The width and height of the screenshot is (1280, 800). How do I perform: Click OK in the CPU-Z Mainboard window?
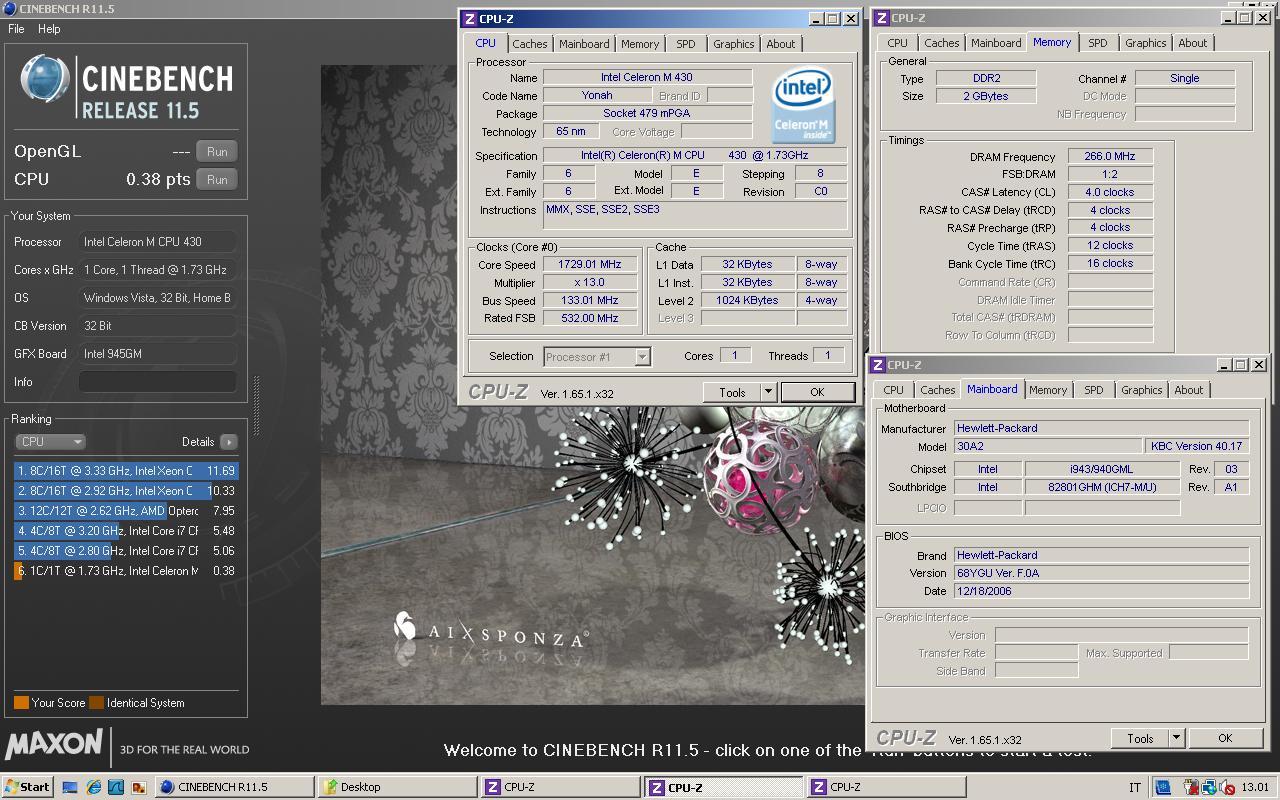tap(1225, 738)
